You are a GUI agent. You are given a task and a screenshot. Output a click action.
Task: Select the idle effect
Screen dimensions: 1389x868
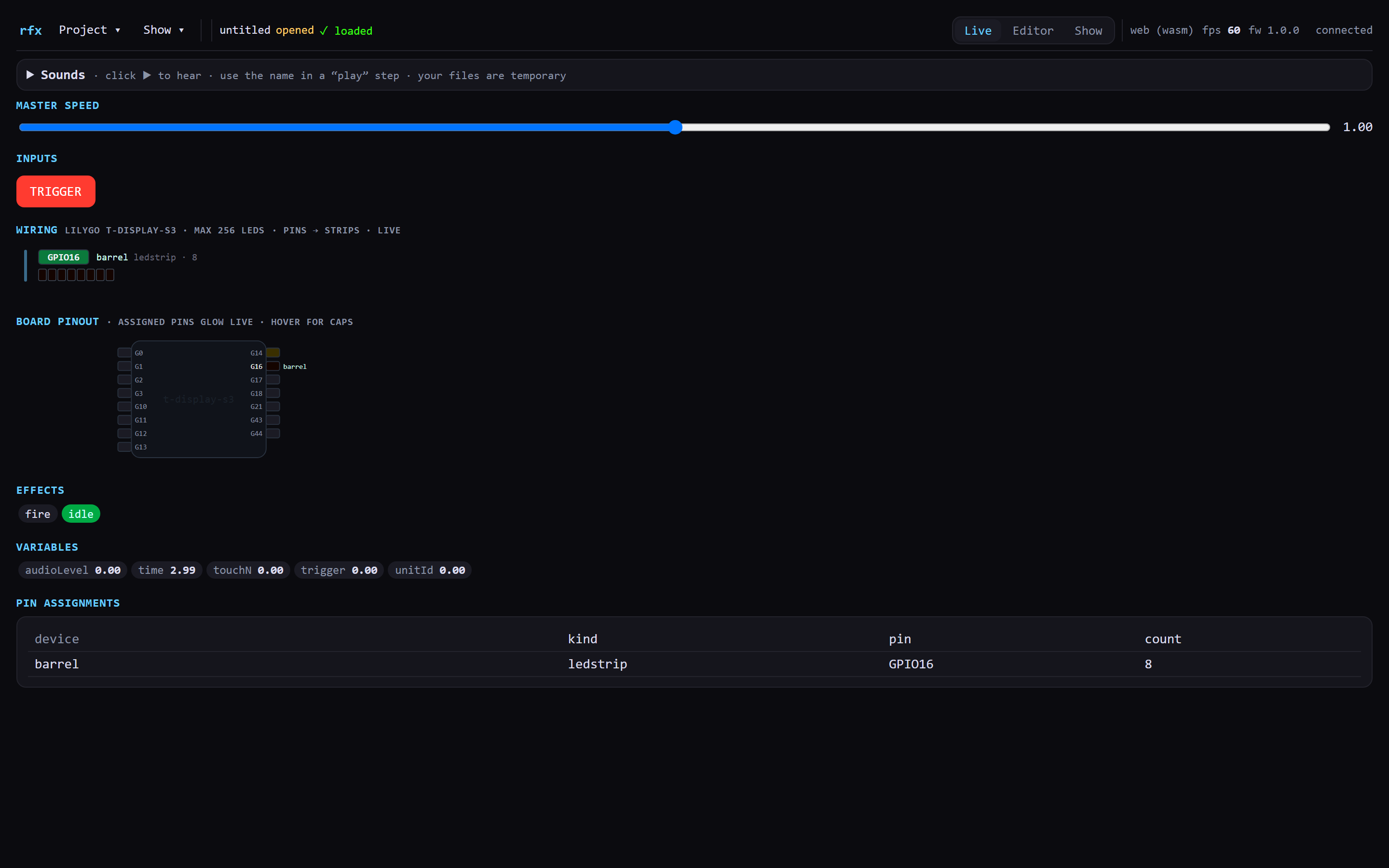(x=81, y=514)
